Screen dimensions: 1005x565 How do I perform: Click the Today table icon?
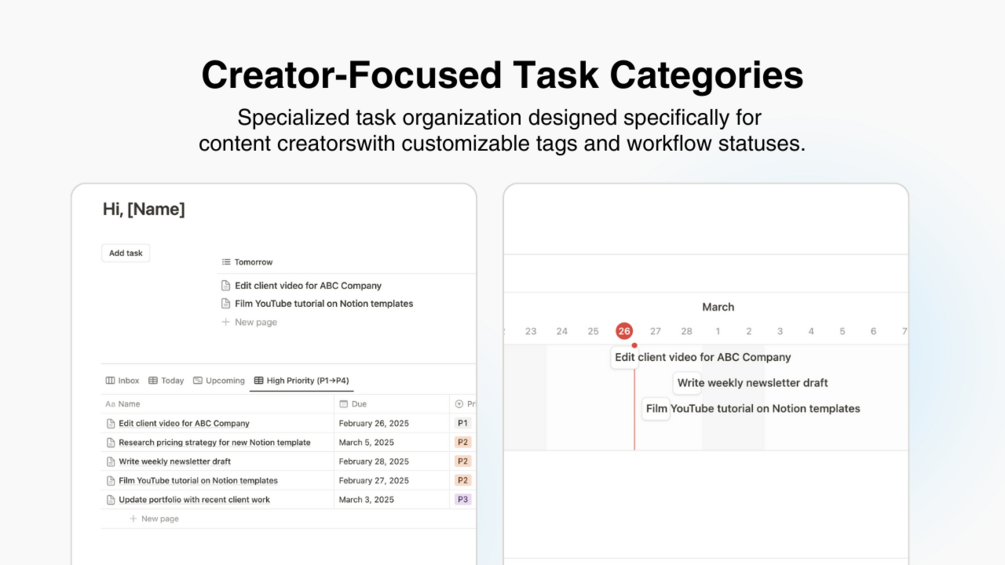click(x=153, y=381)
